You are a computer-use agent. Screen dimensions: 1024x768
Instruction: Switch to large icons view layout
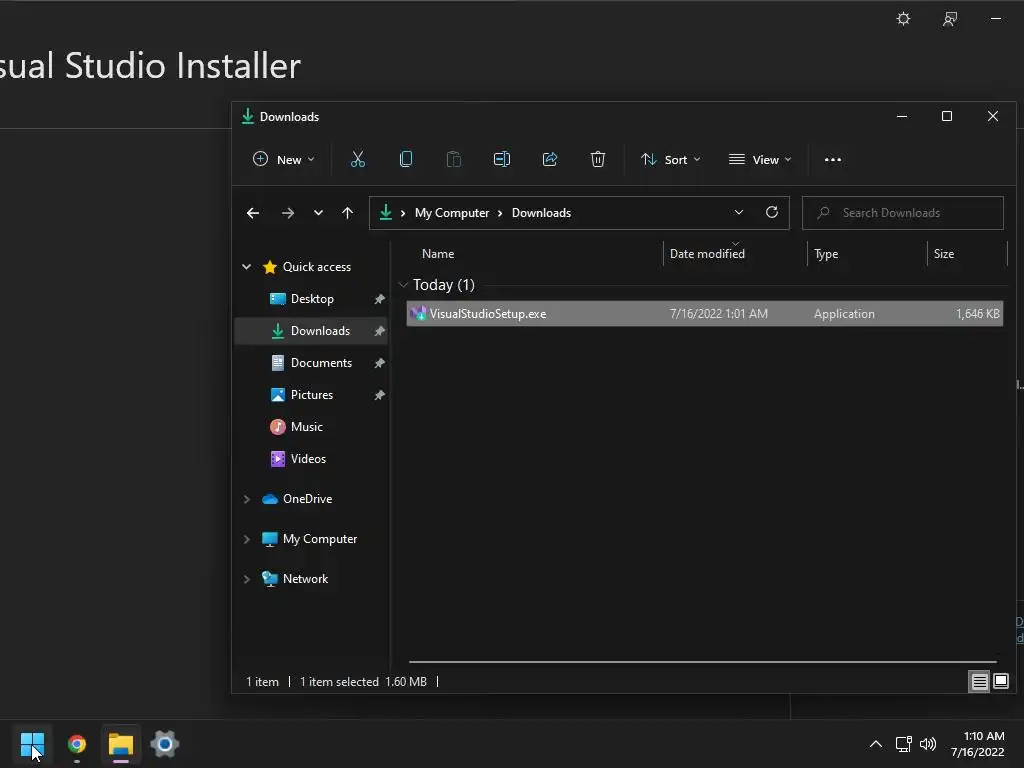coord(1001,682)
